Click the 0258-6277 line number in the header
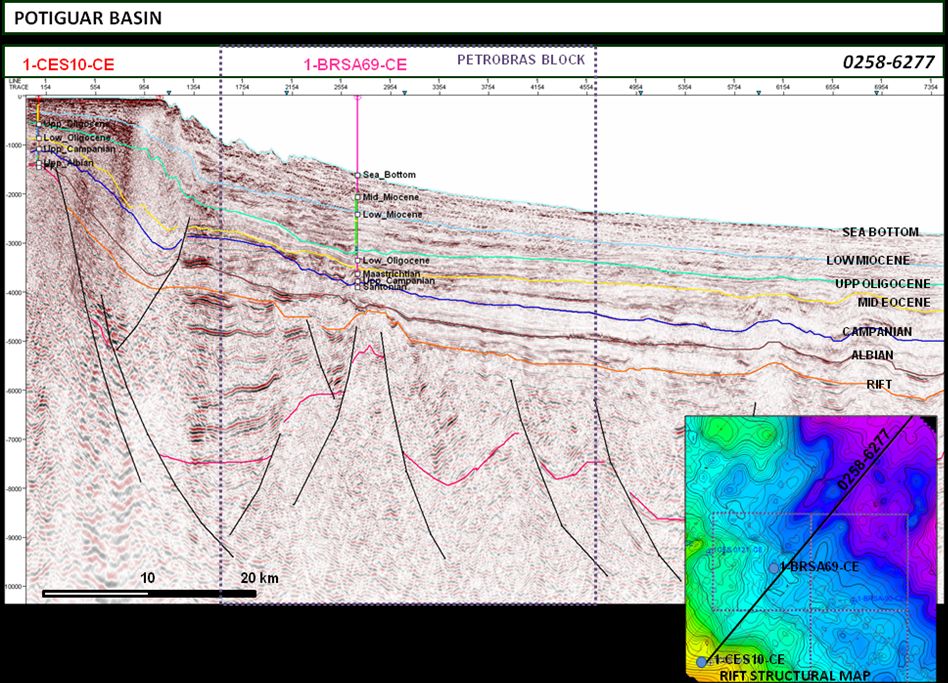Image resolution: width=948 pixels, height=683 pixels. pyautogui.click(x=887, y=63)
